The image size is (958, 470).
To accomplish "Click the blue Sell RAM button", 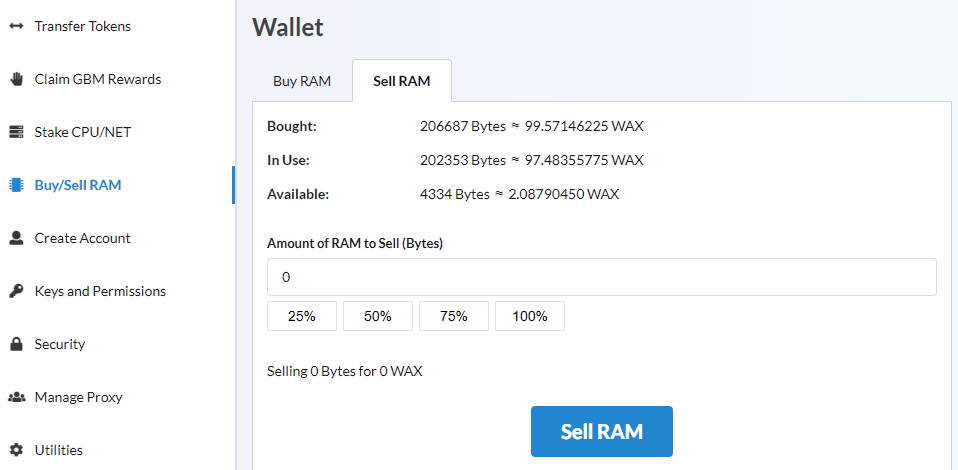I will [602, 431].
